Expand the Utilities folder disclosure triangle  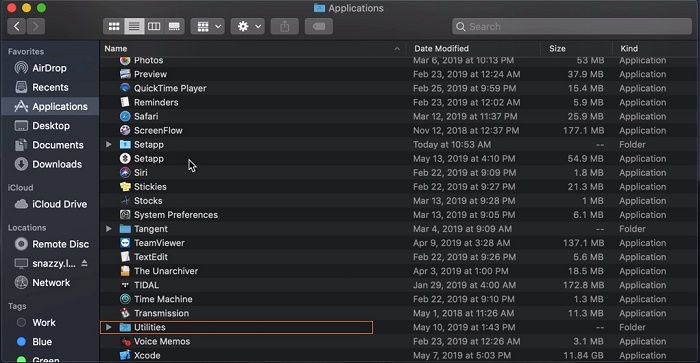(108, 327)
